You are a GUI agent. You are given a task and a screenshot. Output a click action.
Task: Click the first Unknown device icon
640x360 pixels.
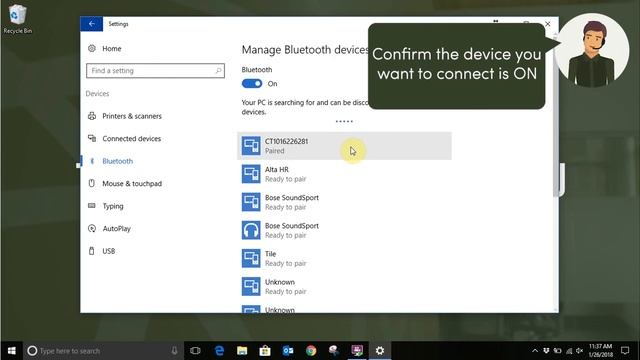tap(251, 287)
